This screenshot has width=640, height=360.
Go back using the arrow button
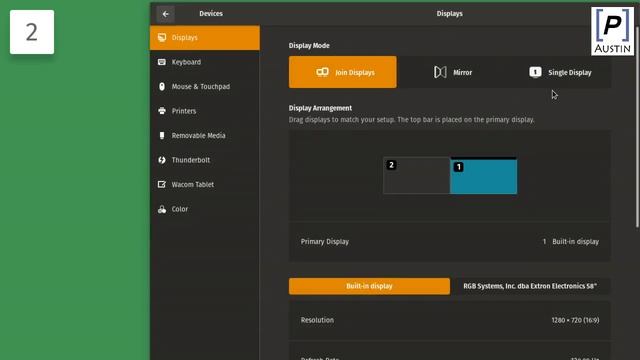pyautogui.click(x=165, y=14)
